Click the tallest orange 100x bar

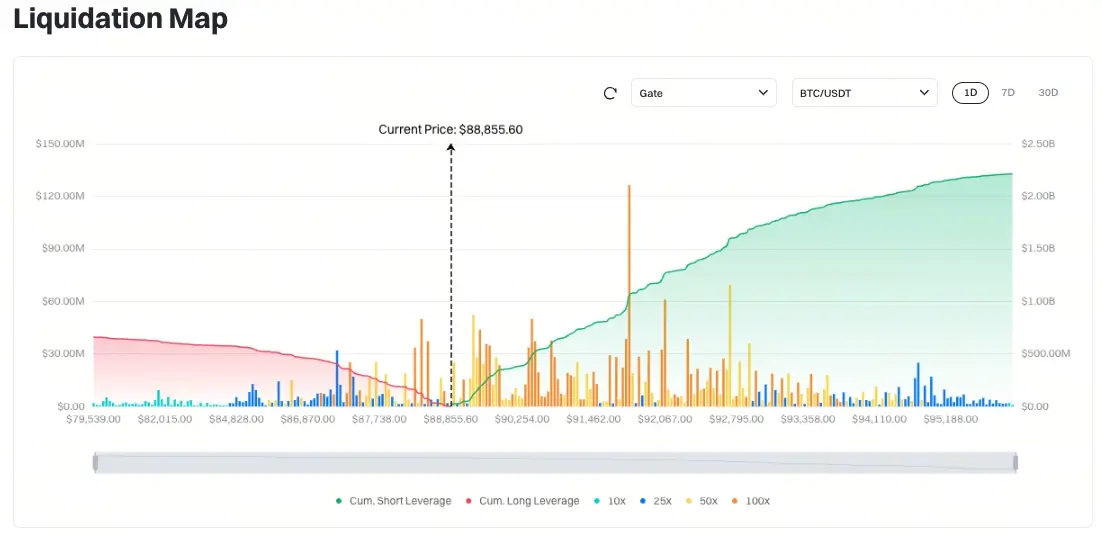tap(629, 295)
